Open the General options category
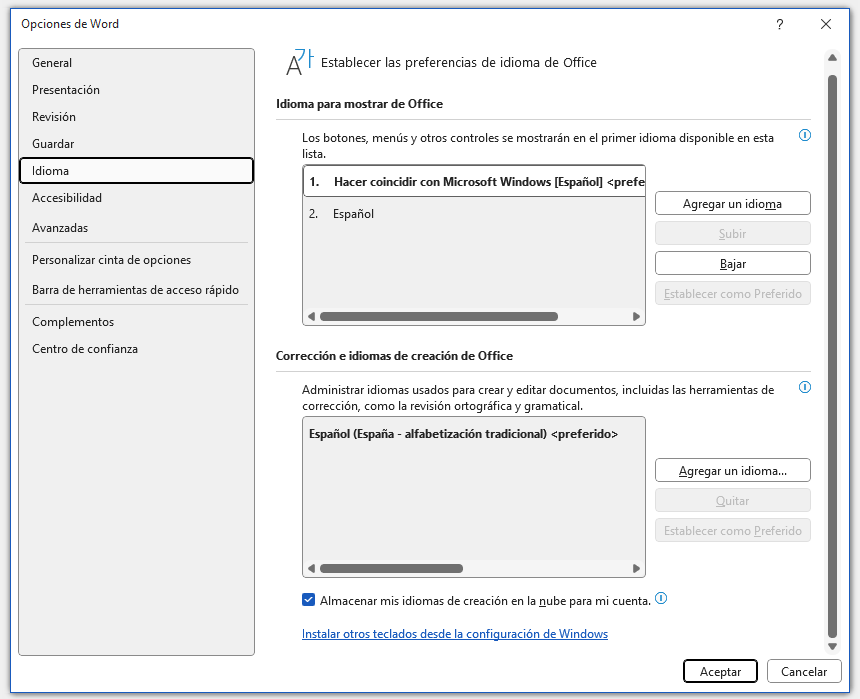Image resolution: width=860 pixels, height=699 pixels. click(x=137, y=63)
